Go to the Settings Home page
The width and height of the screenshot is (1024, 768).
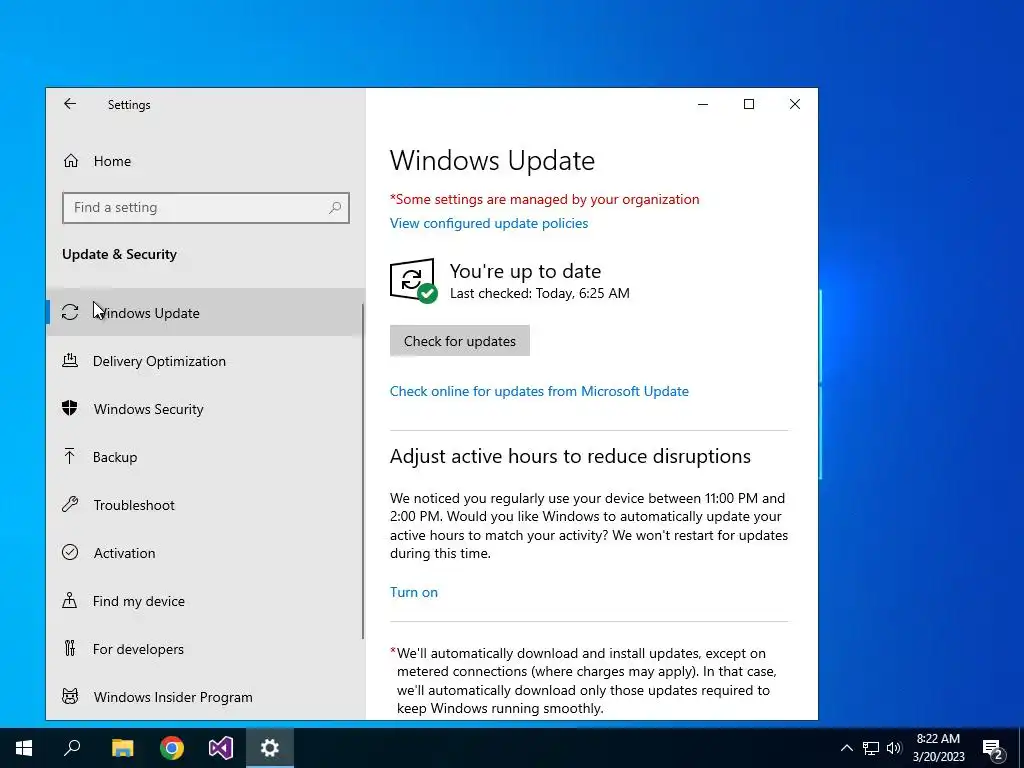[204, 161]
